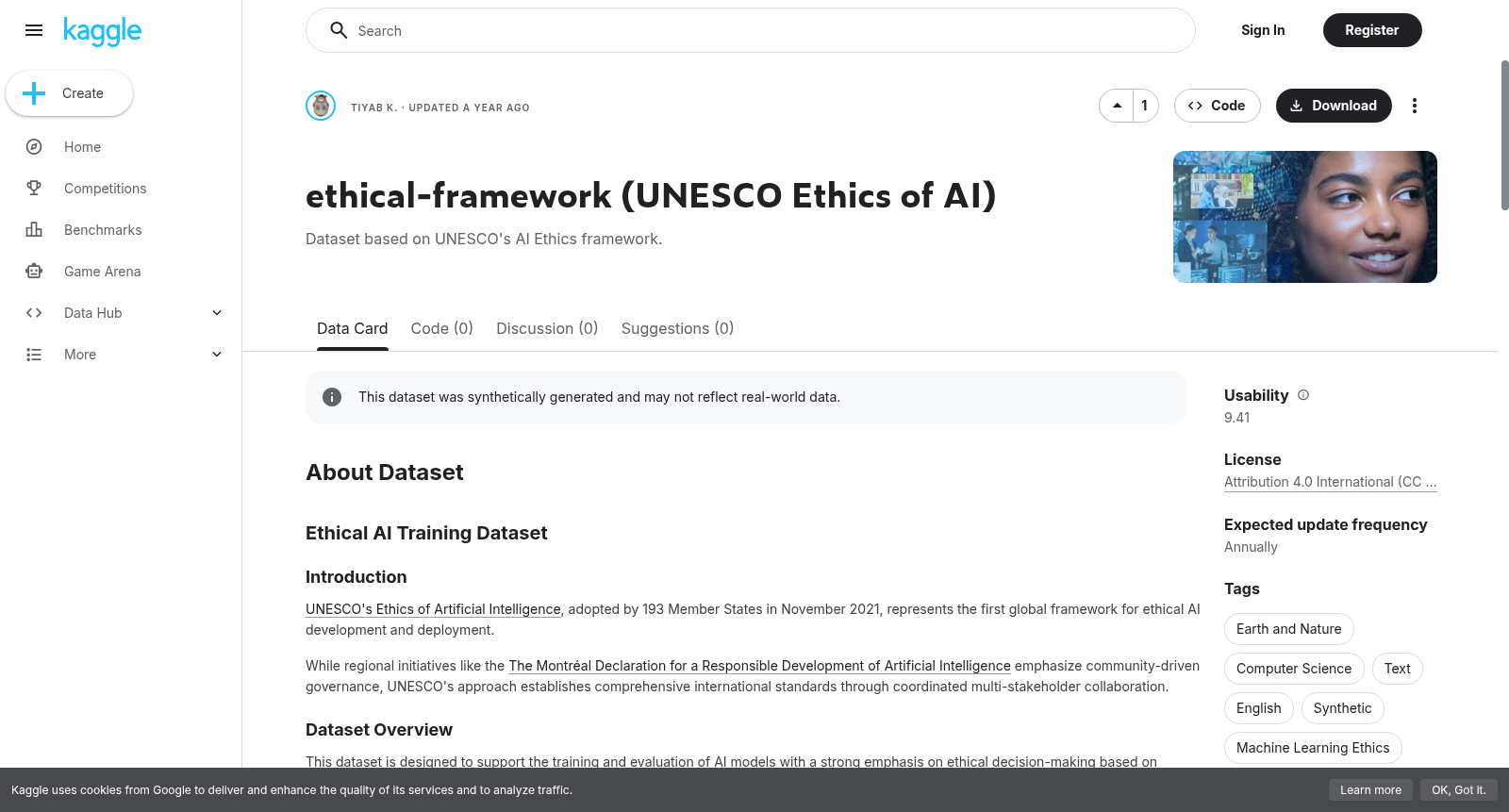Click the dataset cover image thumbnail
Image resolution: width=1509 pixels, height=812 pixels.
point(1305,217)
